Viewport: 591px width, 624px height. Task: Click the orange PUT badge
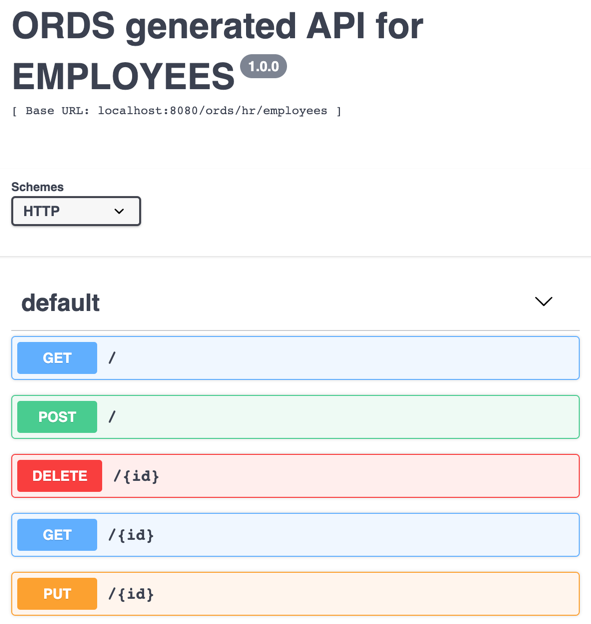tap(57, 593)
